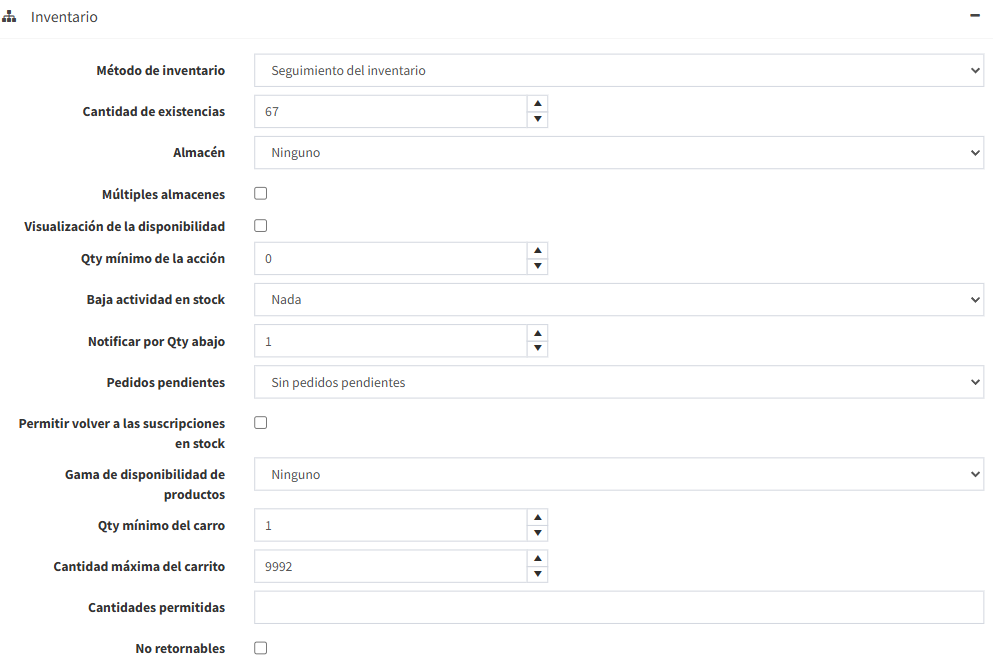Check the No retornables checkbox

click(x=261, y=648)
